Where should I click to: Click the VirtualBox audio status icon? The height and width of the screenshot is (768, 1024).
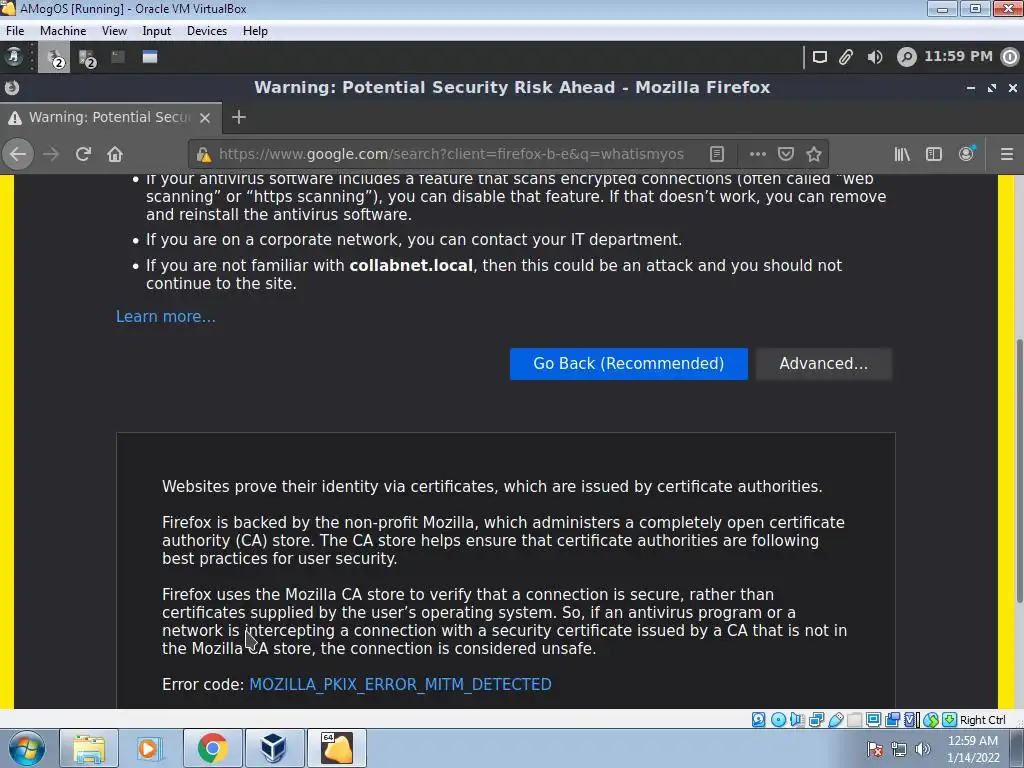point(797,720)
